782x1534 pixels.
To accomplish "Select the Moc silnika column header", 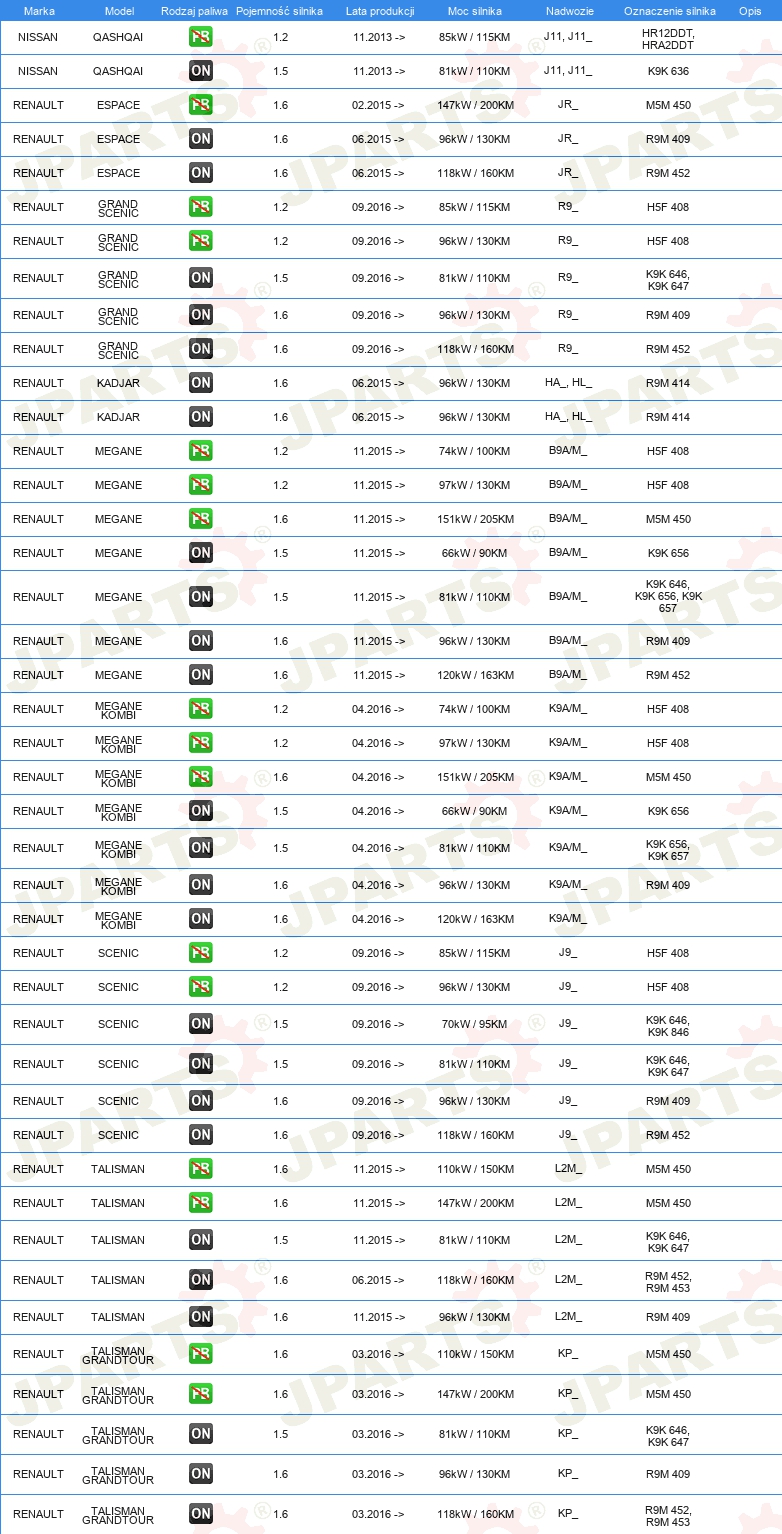I will pyautogui.click(x=475, y=11).
